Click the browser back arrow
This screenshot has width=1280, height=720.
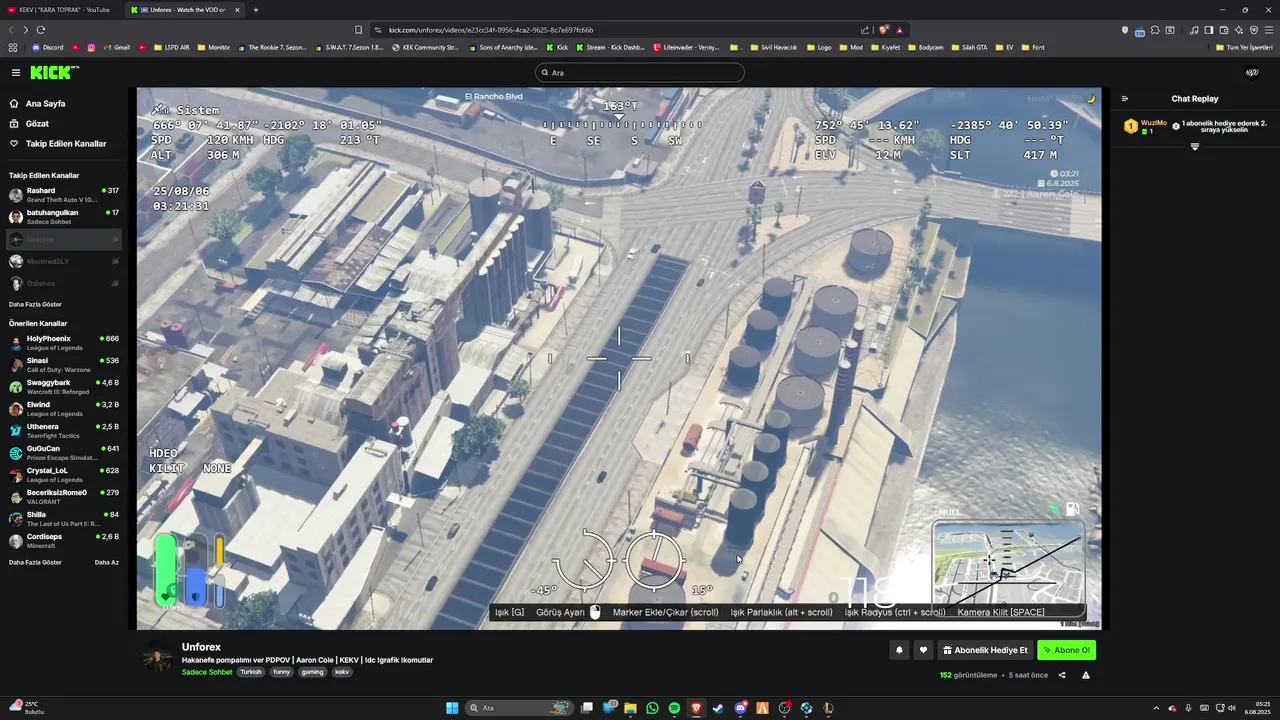point(11,30)
